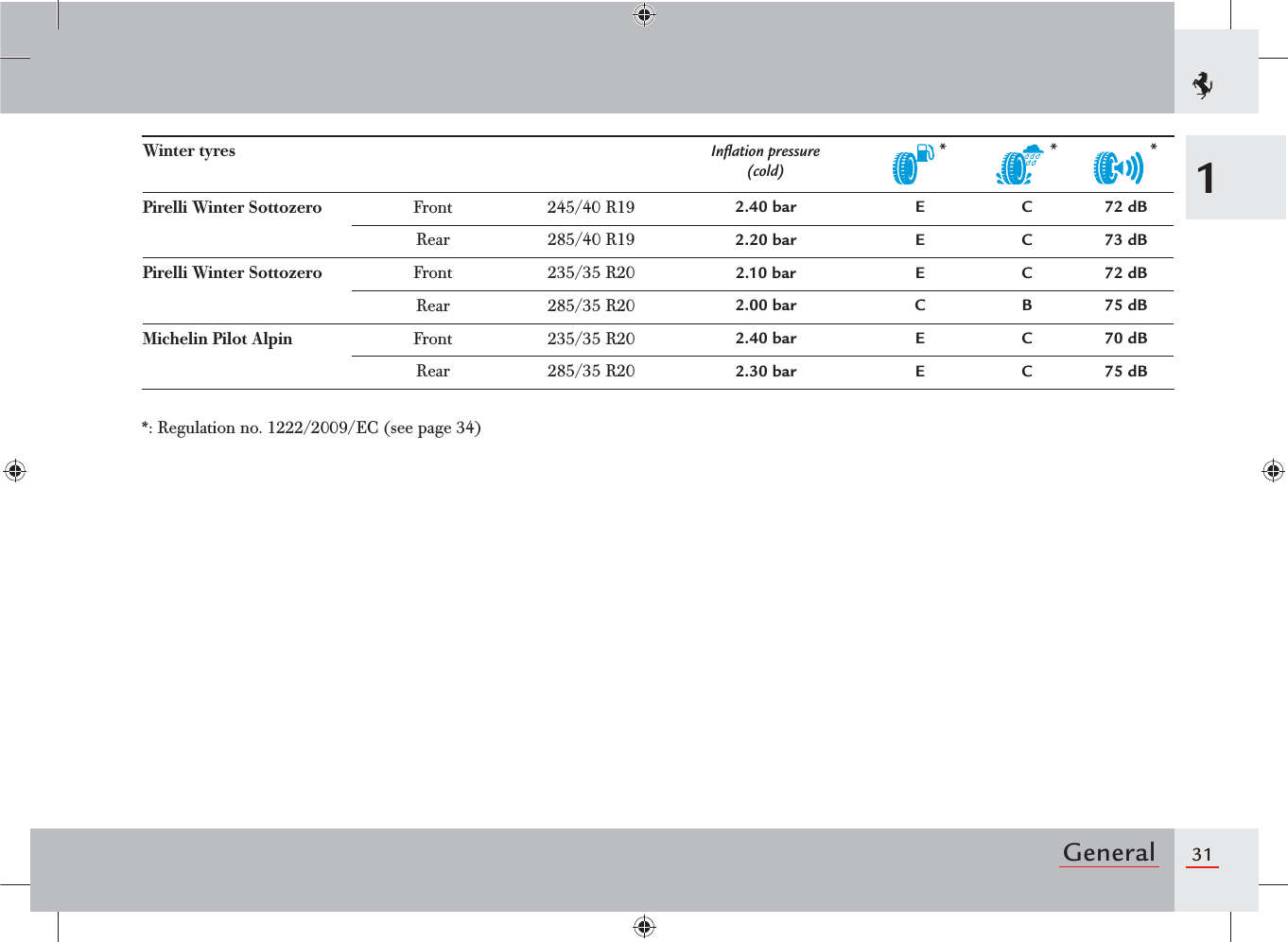Click pressure value '2.00 bar'

click(766, 305)
